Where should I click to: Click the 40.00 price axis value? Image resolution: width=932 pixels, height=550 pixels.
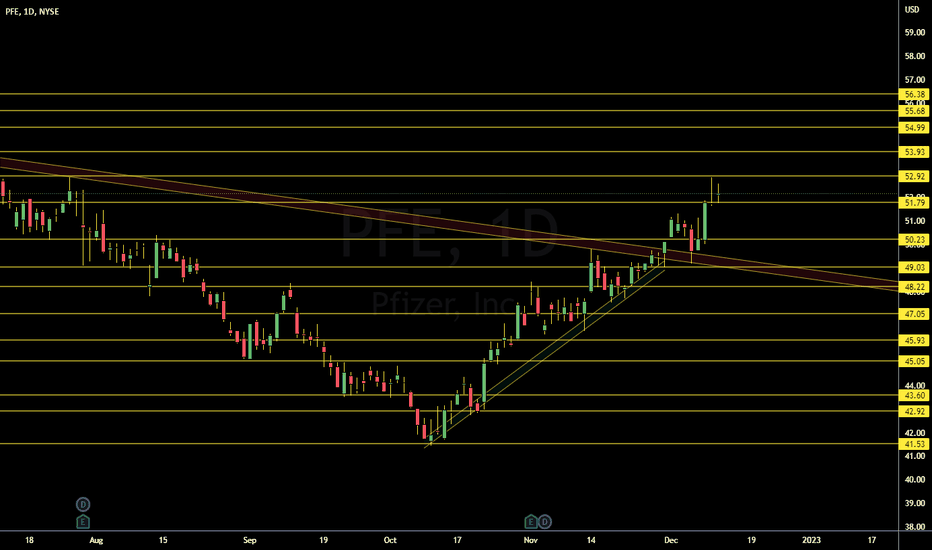coord(914,479)
